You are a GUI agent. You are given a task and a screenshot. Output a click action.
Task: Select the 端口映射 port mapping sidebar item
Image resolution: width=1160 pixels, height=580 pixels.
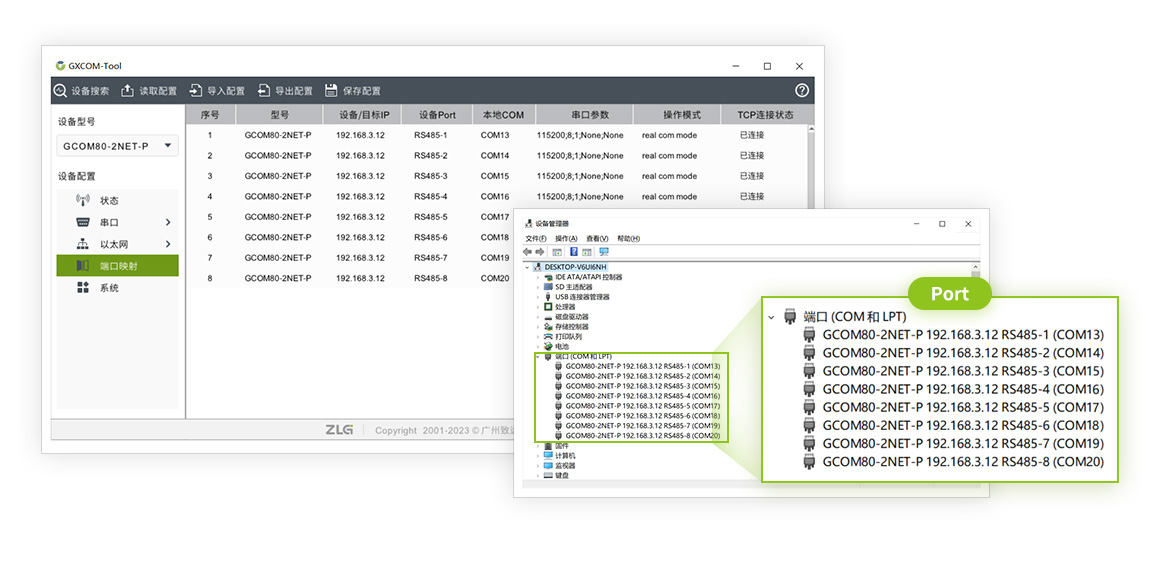(x=118, y=266)
